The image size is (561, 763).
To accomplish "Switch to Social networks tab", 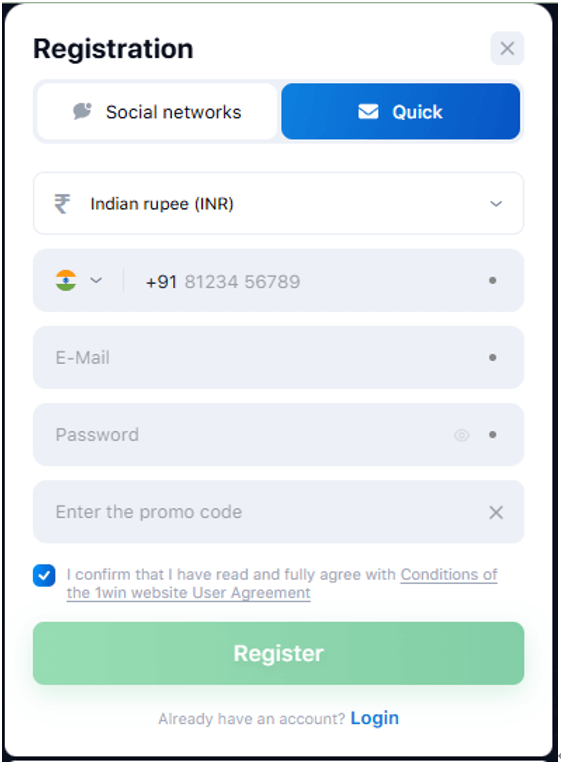I will point(157,111).
